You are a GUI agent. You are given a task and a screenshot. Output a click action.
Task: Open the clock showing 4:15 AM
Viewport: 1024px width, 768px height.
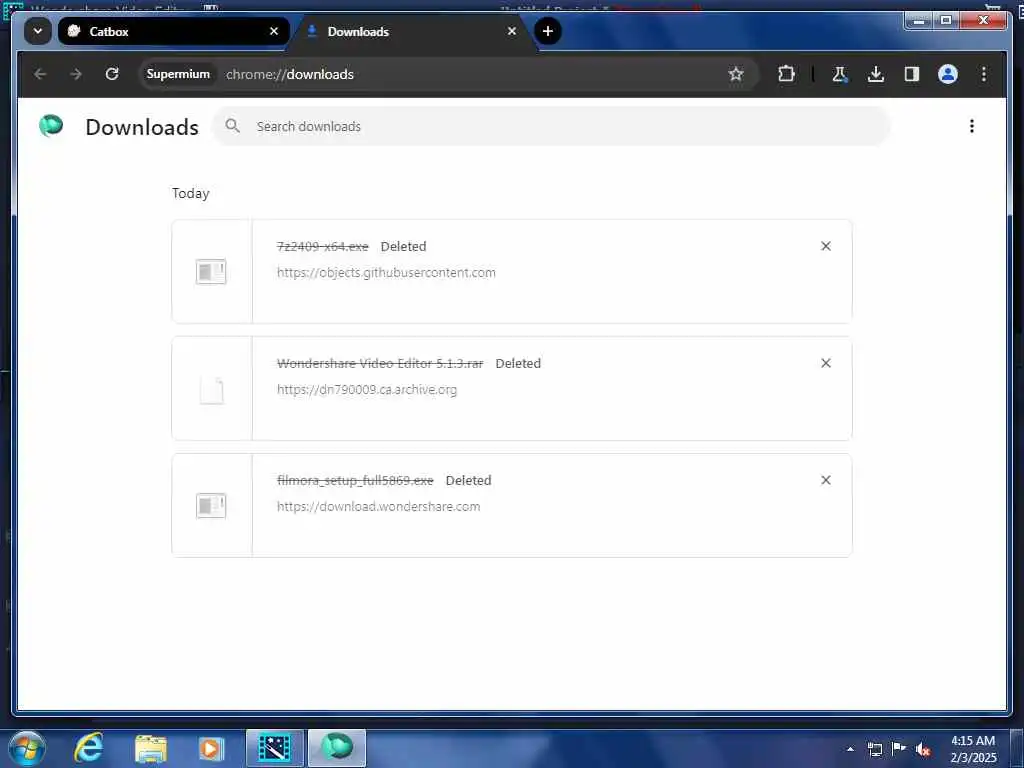(x=973, y=749)
